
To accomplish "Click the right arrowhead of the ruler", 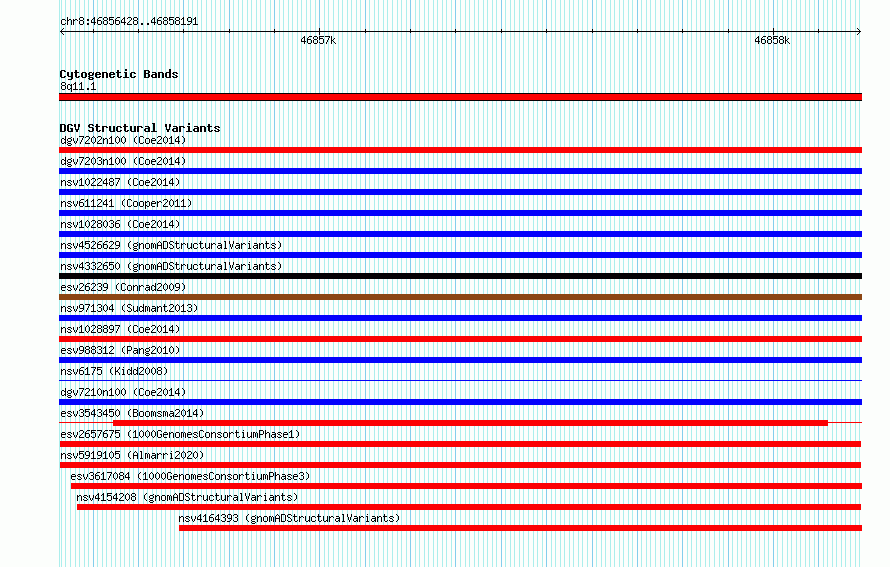I will click(x=859, y=31).
